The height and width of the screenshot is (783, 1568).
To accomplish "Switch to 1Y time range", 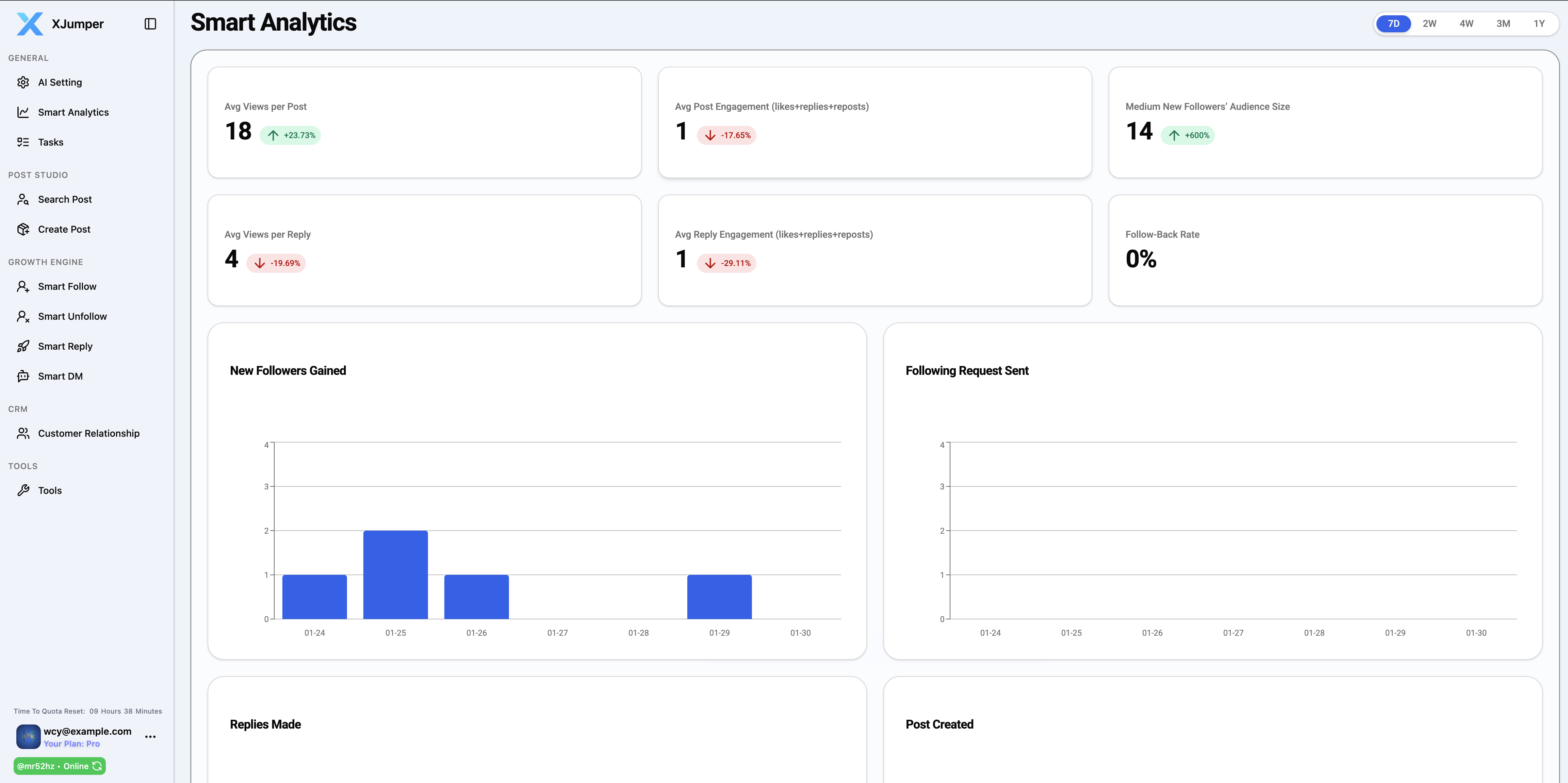I will pos(1539,24).
